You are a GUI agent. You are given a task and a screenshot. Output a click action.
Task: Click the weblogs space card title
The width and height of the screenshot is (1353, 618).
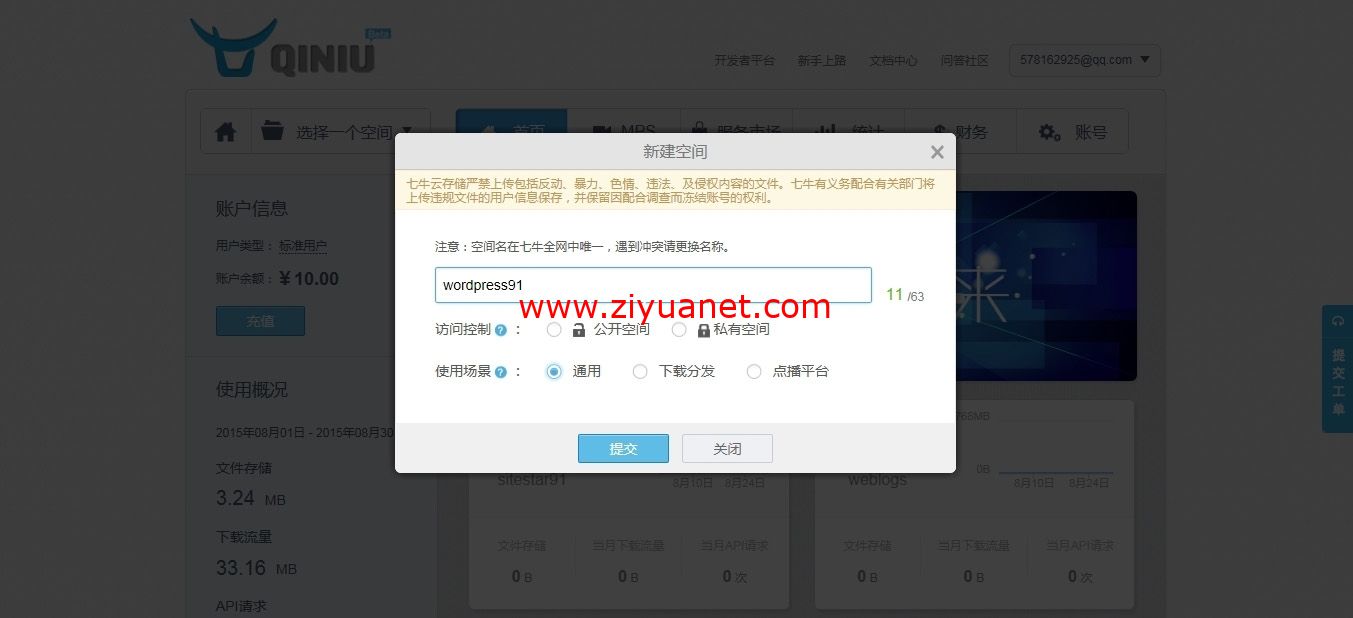pos(877,480)
